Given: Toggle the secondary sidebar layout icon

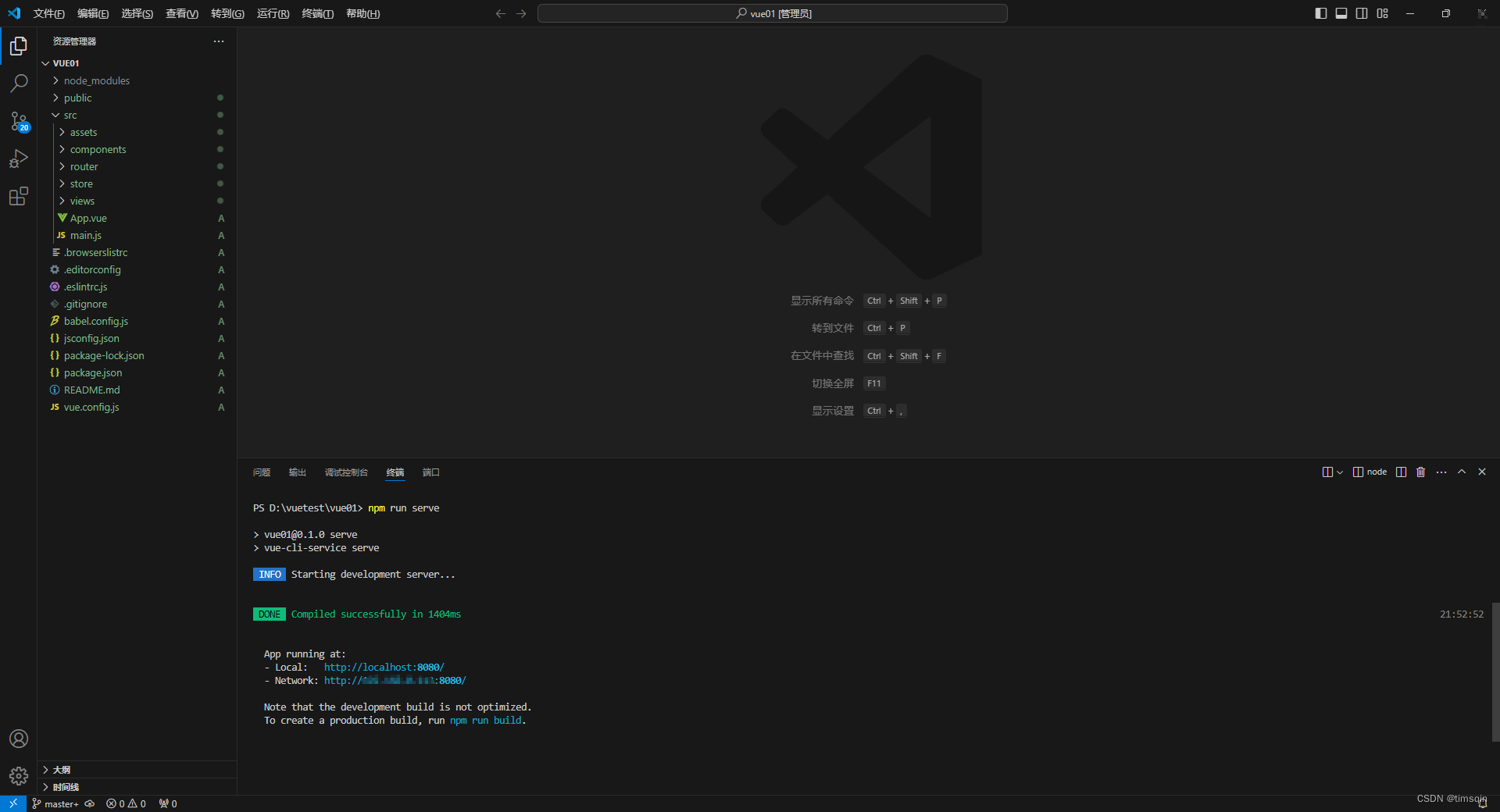Looking at the screenshot, I should 1362,13.
